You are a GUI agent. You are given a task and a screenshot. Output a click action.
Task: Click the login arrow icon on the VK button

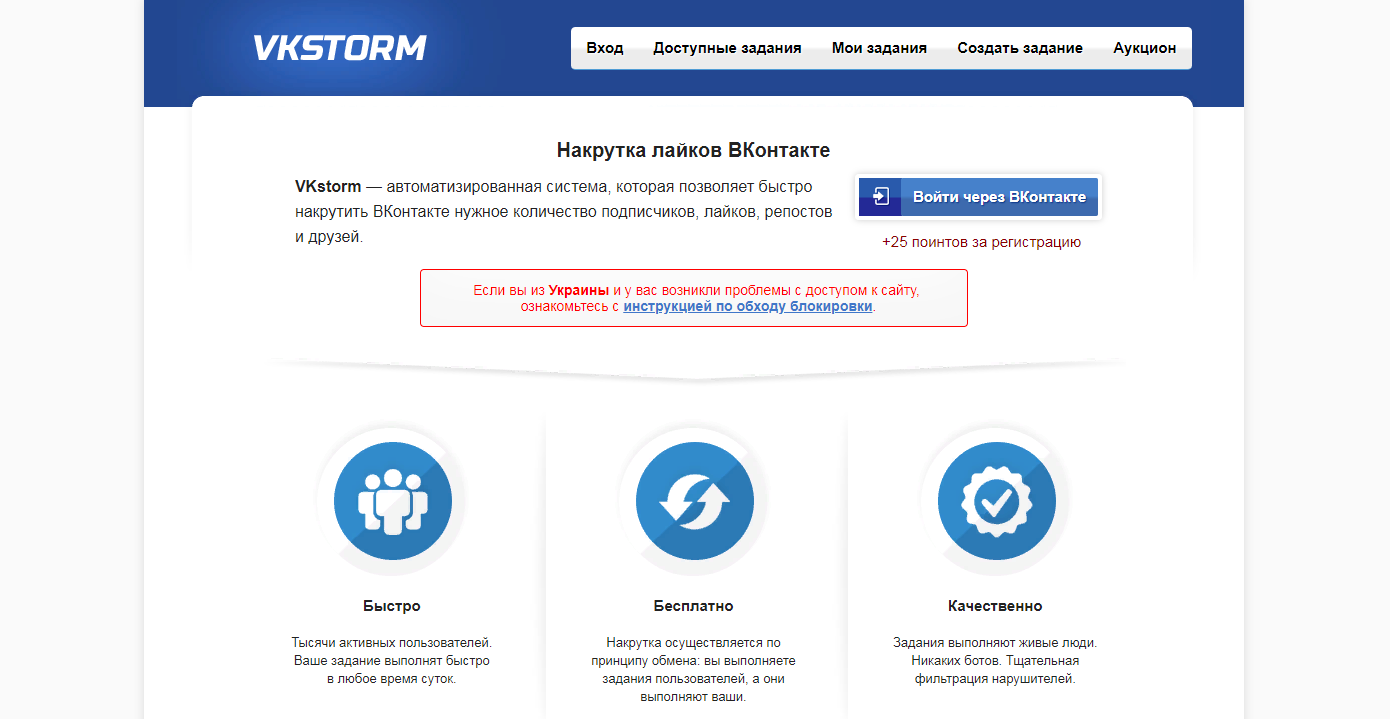coord(880,197)
